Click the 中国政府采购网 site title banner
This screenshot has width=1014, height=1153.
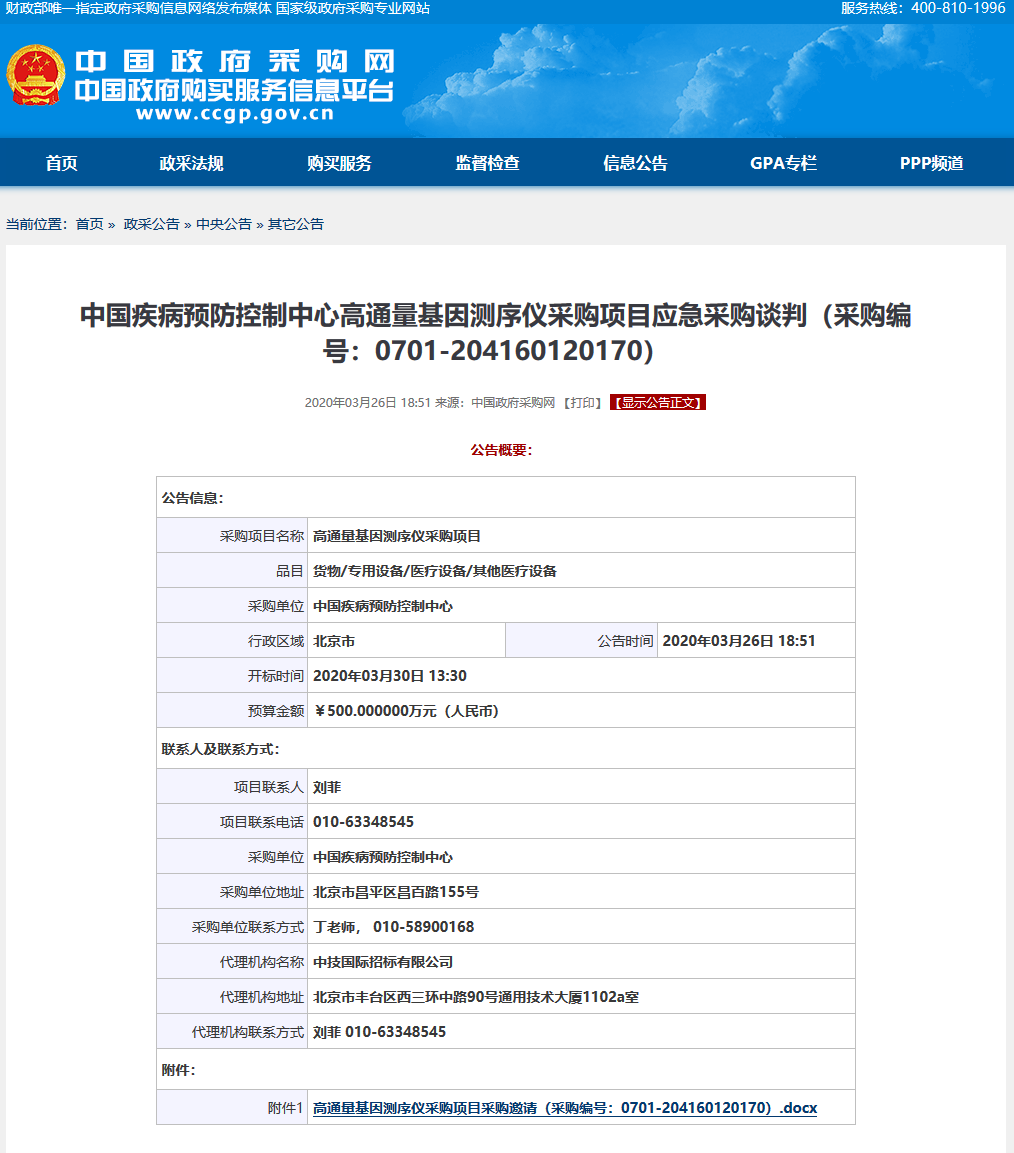click(235, 62)
